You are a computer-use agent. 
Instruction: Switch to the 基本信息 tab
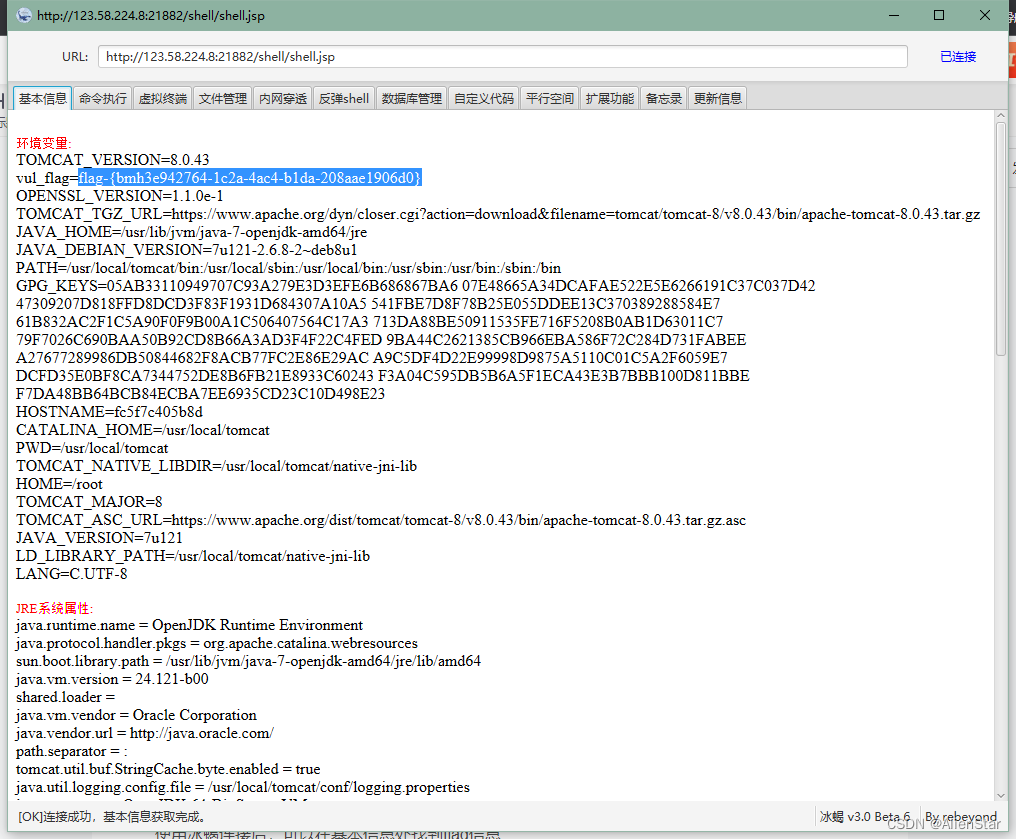pyautogui.click(x=43, y=98)
